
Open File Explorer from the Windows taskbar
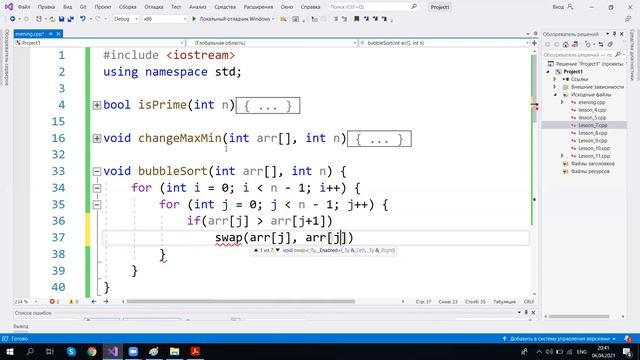click(x=174, y=351)
